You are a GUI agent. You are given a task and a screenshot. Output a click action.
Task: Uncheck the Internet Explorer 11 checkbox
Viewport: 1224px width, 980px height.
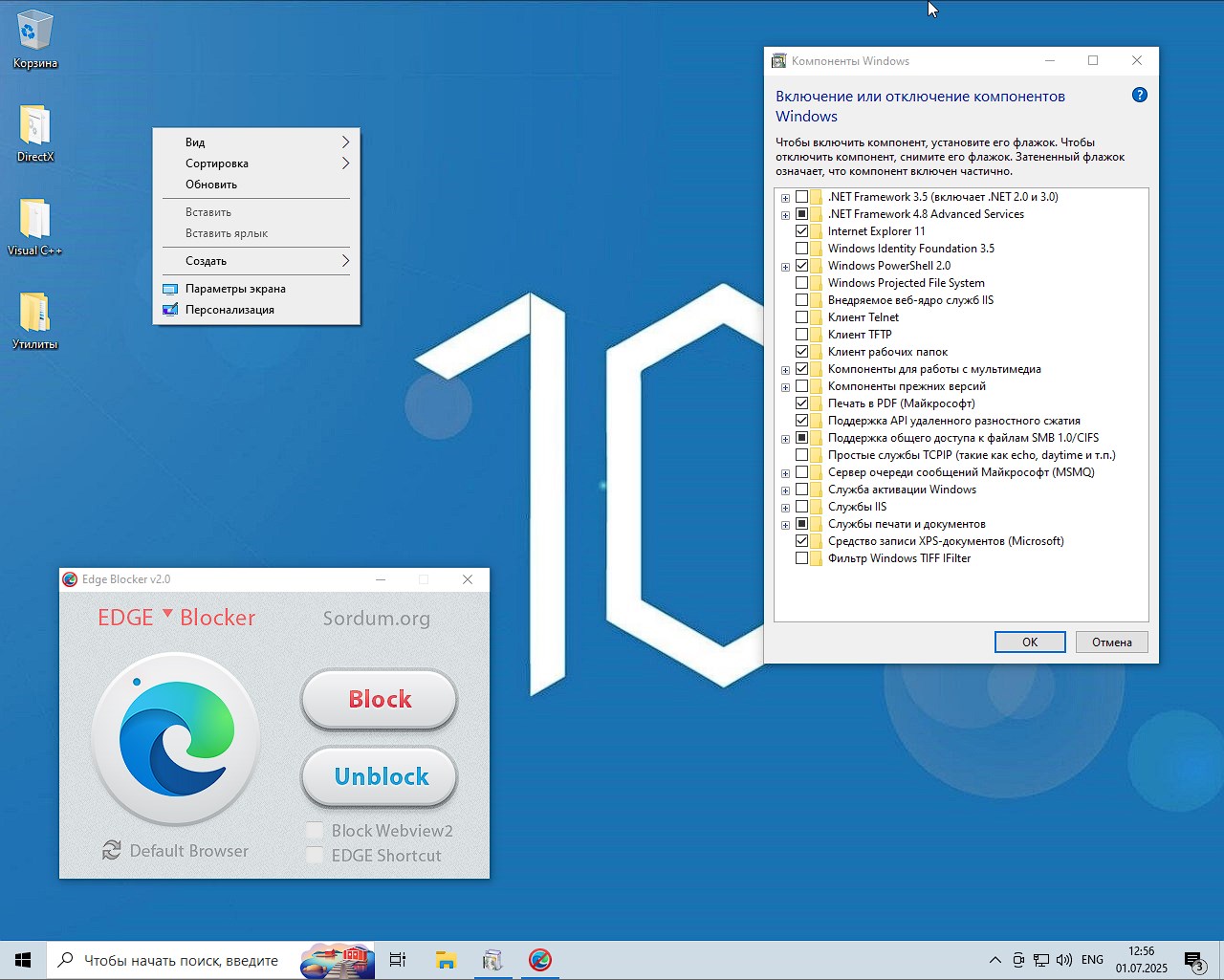(801, 231)
